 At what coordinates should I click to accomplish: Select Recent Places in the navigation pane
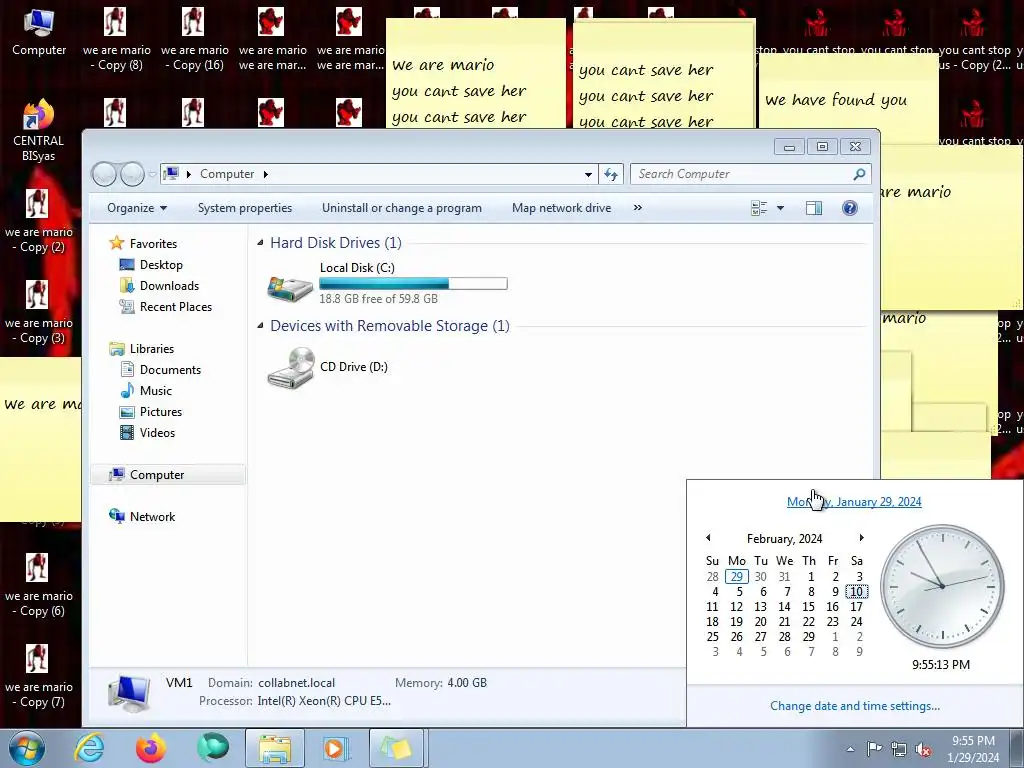tap(176, 307)
